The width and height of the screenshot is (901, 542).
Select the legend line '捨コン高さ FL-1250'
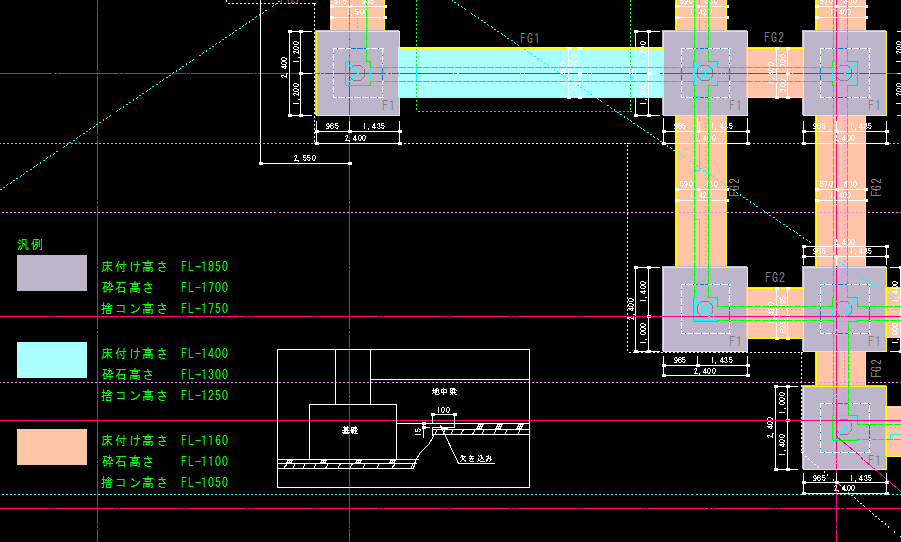coord(165,395)
